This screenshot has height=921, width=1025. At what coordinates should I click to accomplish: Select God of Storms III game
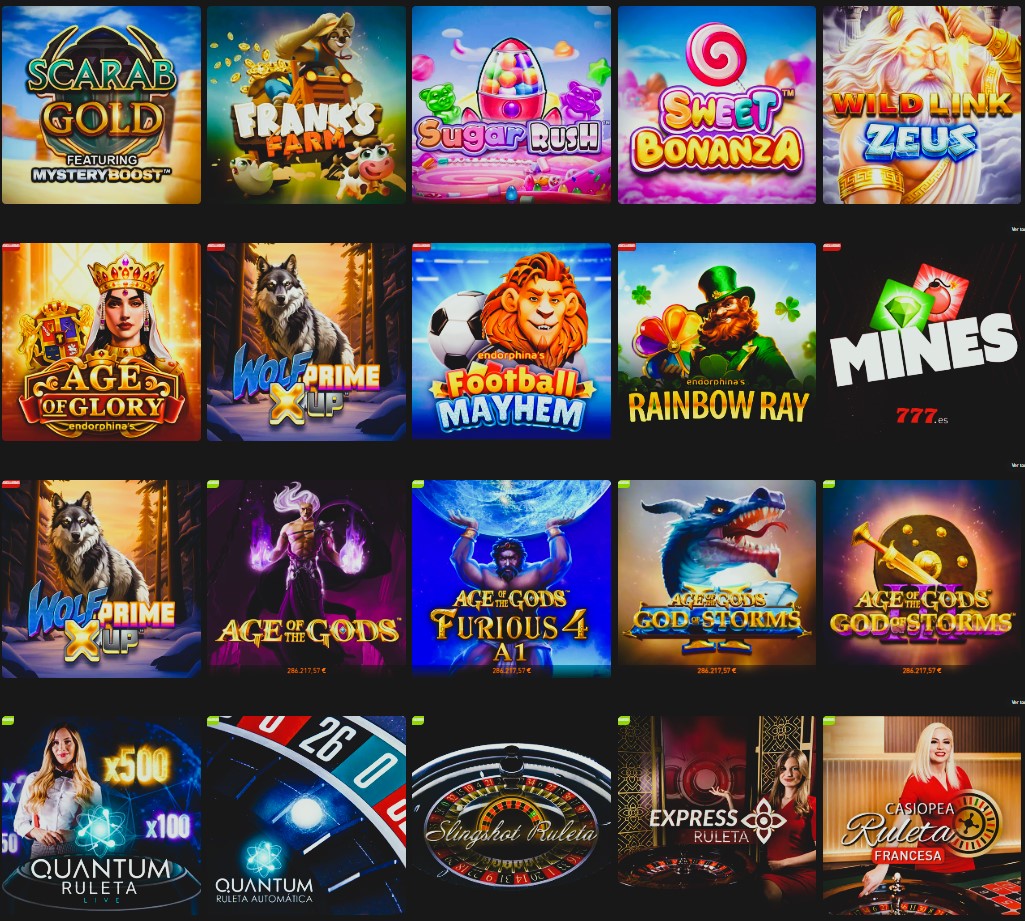(922, 579)
